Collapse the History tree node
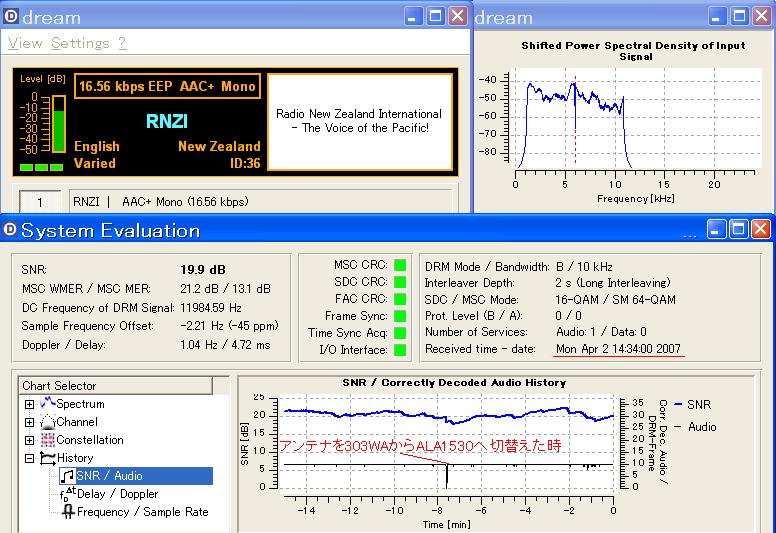The width and height of the screenshot is (776, 533). [30, 458]
